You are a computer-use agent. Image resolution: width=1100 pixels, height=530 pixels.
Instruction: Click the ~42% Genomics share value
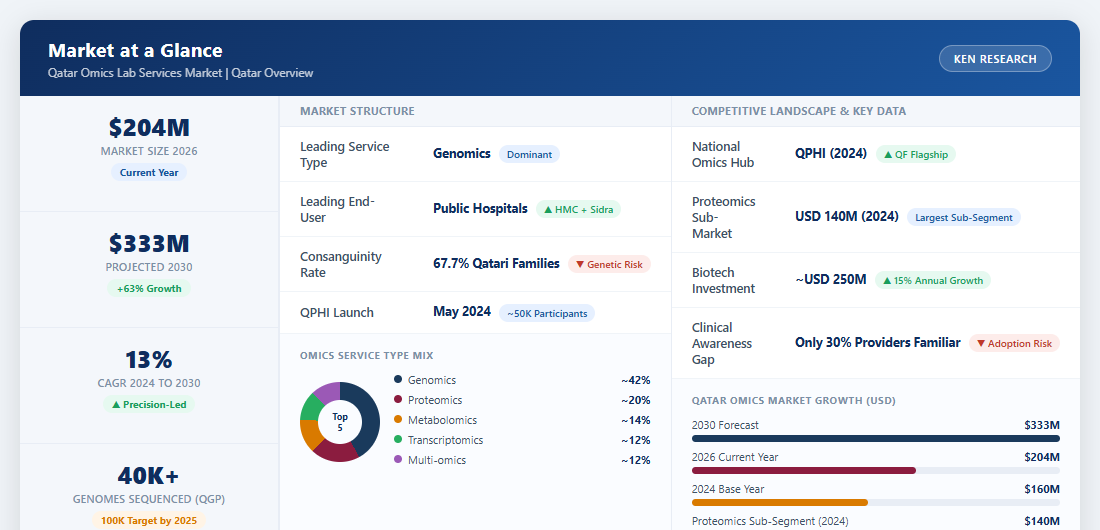point(635,380)
